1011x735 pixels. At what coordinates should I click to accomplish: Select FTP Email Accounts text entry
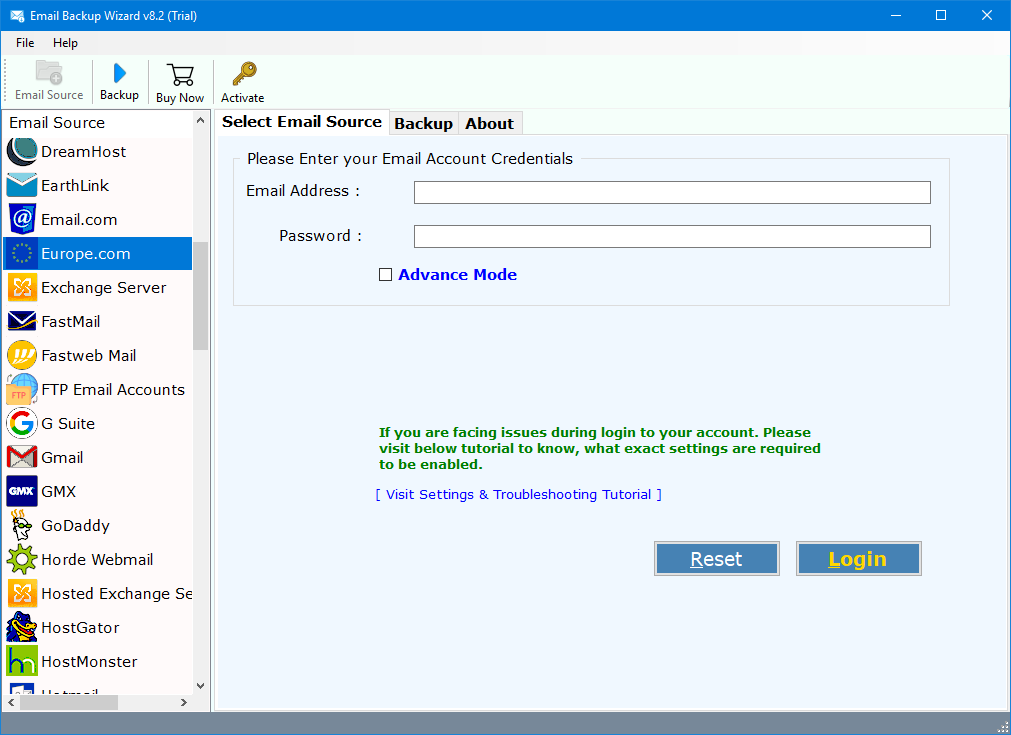113,389
